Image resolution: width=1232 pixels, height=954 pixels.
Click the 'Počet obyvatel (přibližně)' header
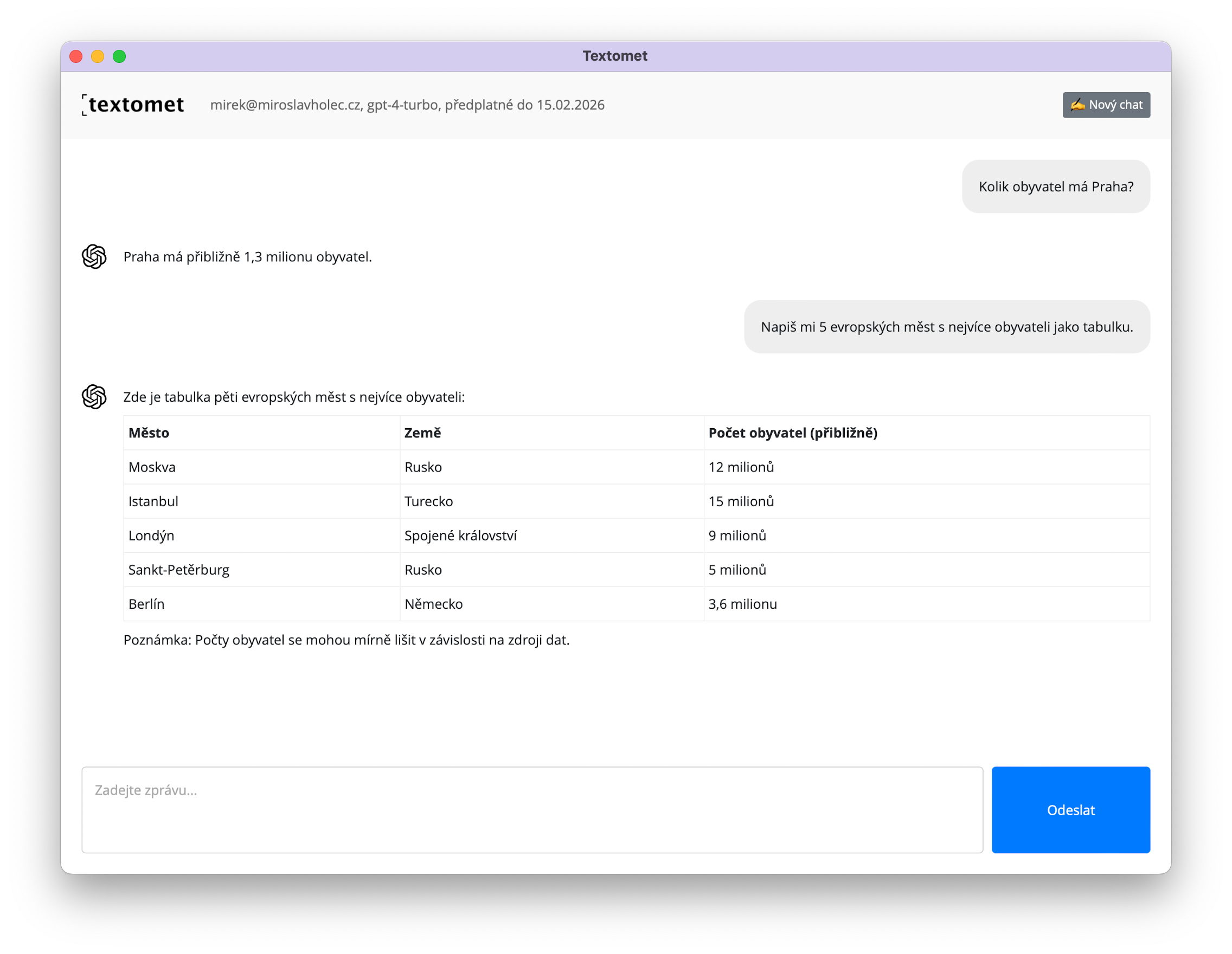tap(793, 433)
